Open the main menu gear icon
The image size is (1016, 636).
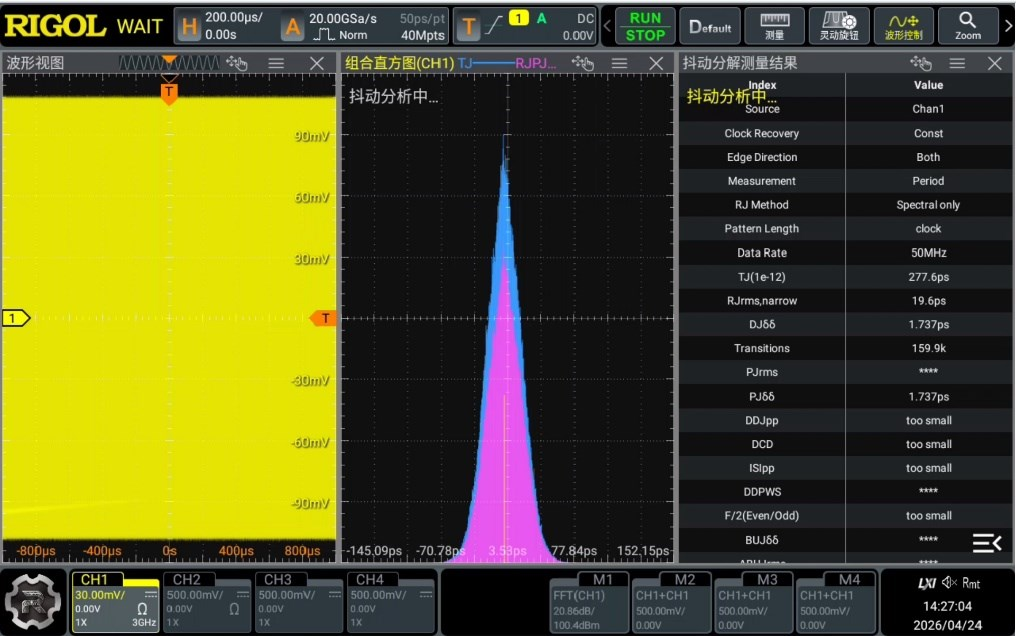(33, 602)
